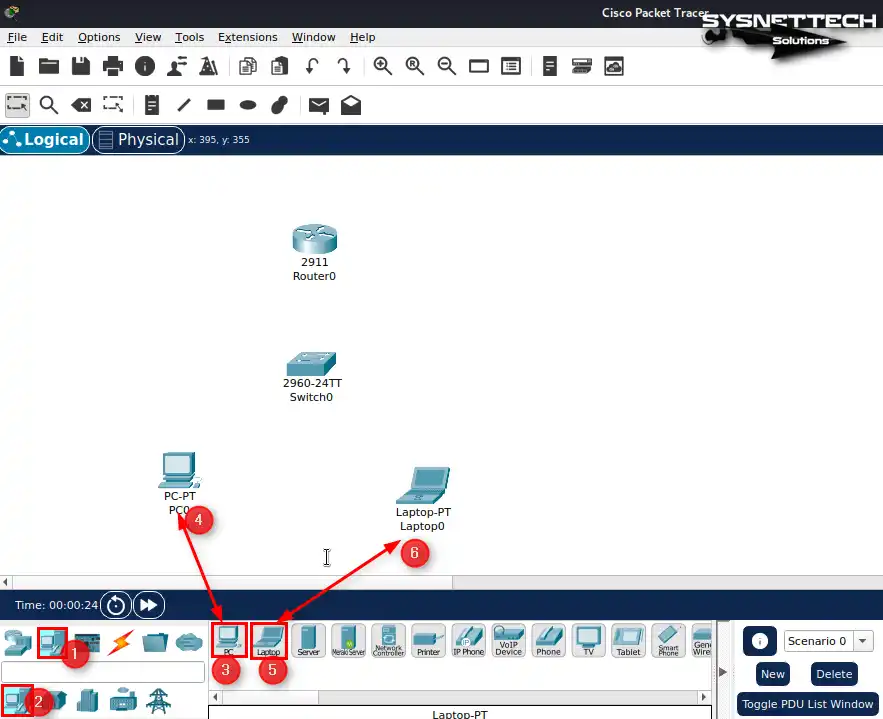Open the Tools menu
Screen dimensions: 883x719
[189, 37]
